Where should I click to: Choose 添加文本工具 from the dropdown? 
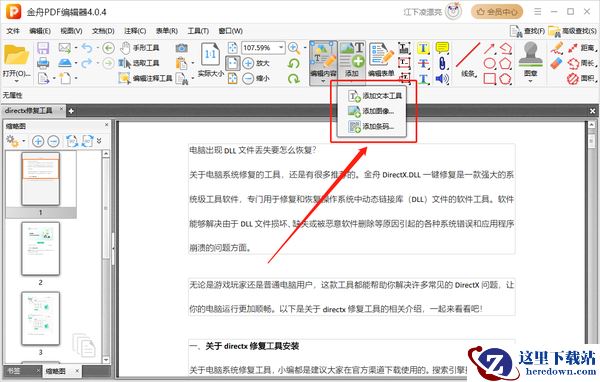pos(375,96)
